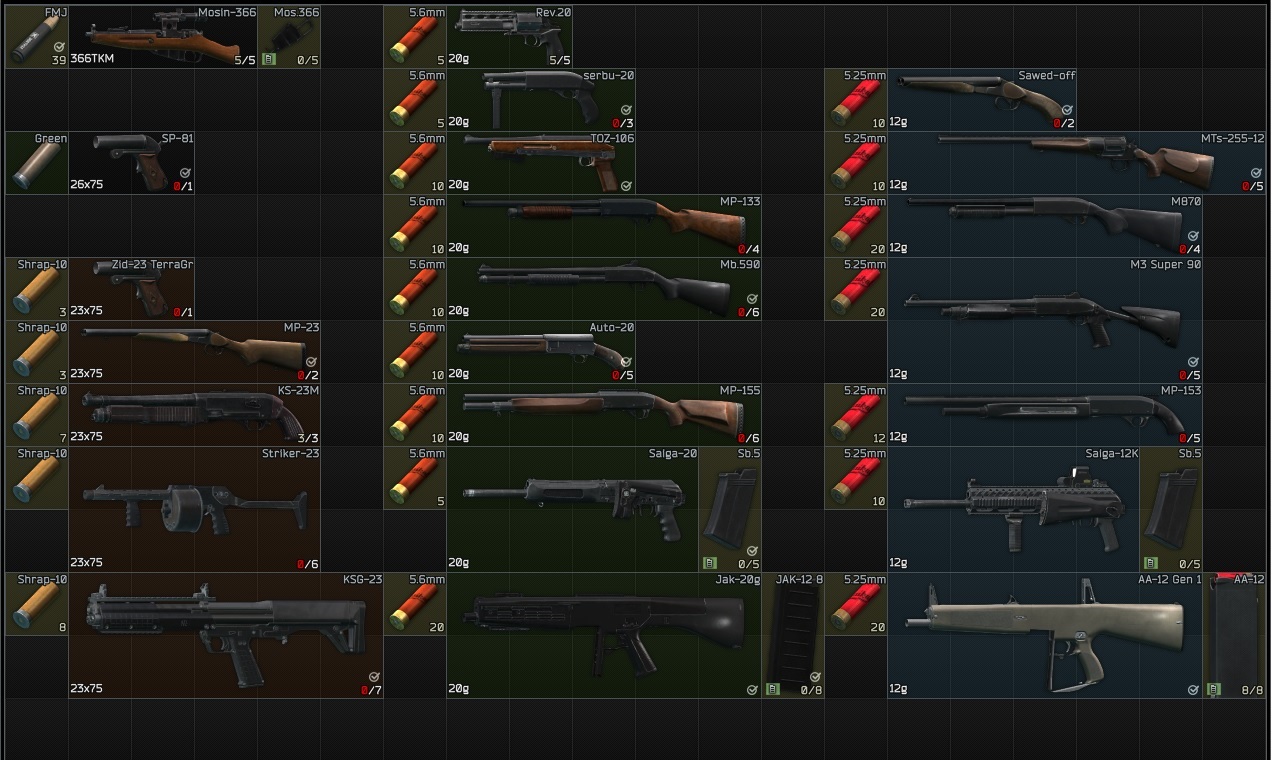Select the SP-81 flare pistol
This screenshot has width=1272, height=760.
tap(132, 162)
